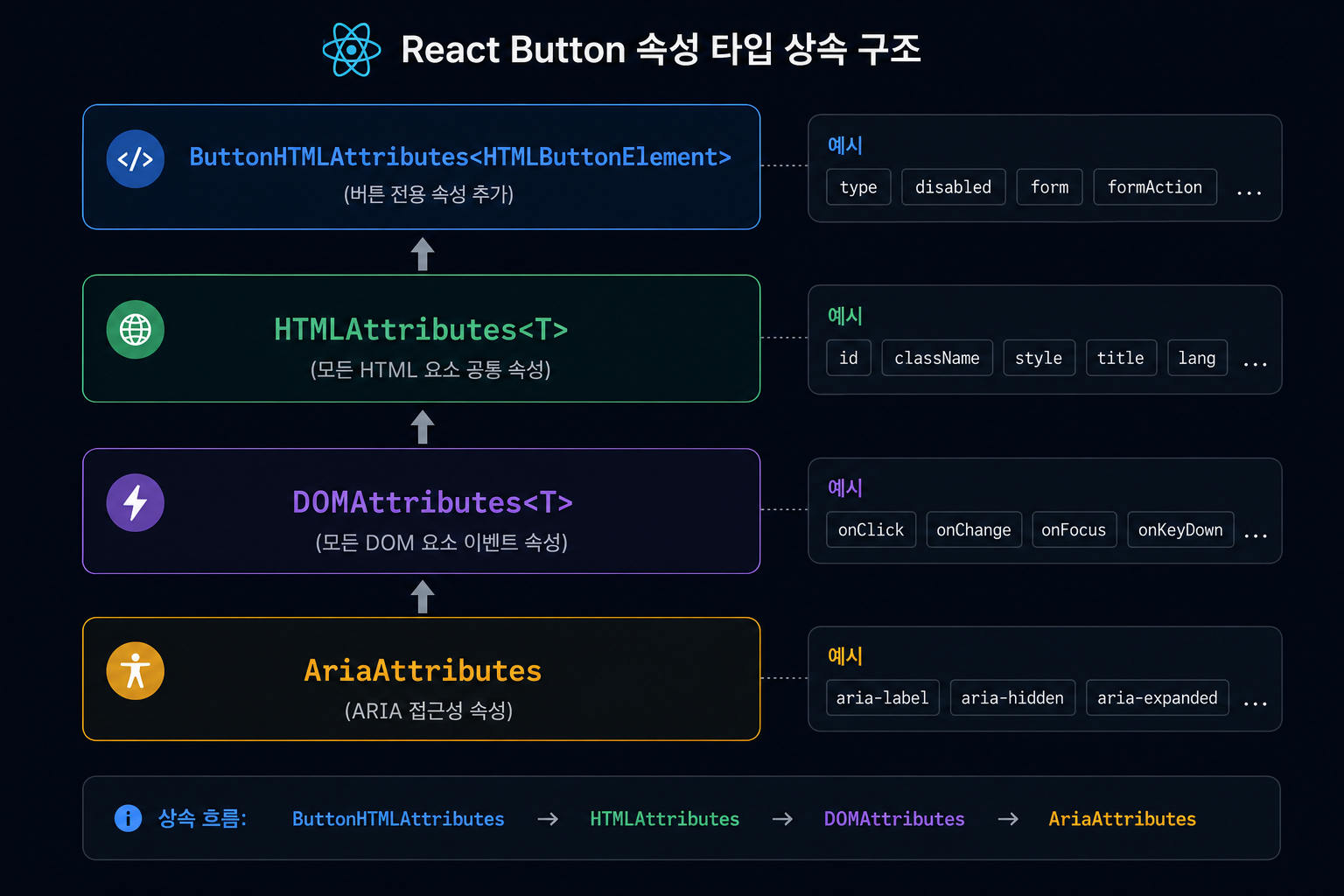Click DOMAttributes in the inheritance flow bar

[x=894, y=819]
